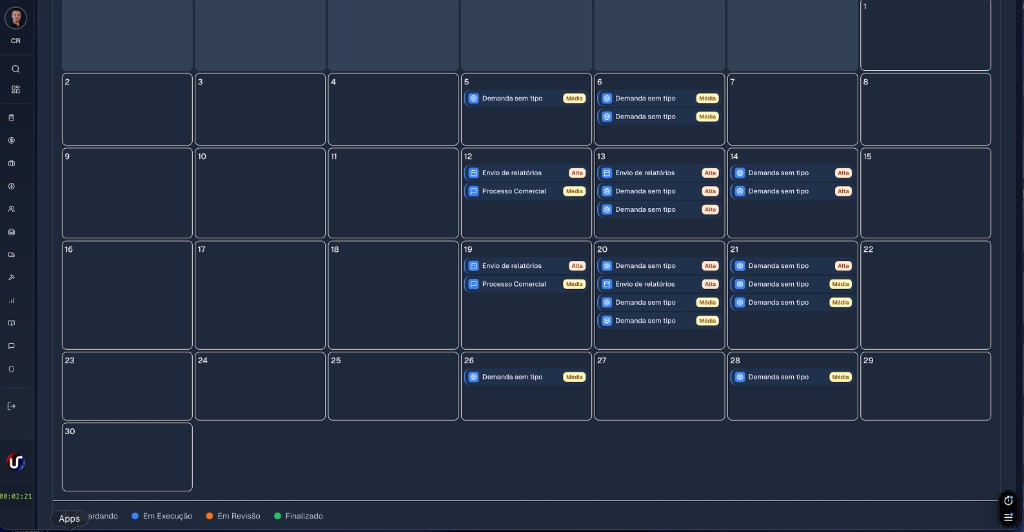Open Demanda sem tipo task on day 5
Screen dimensions: 1024x532
[x=526, y=99]
